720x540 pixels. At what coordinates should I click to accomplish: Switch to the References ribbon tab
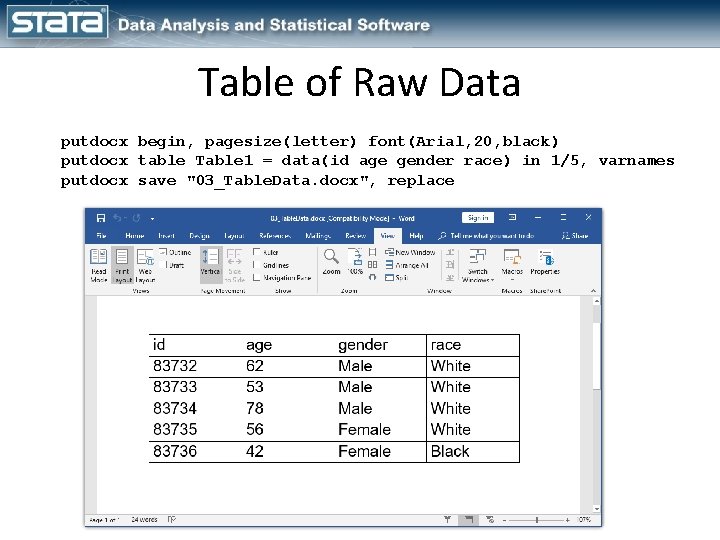[x=275, y=236]
